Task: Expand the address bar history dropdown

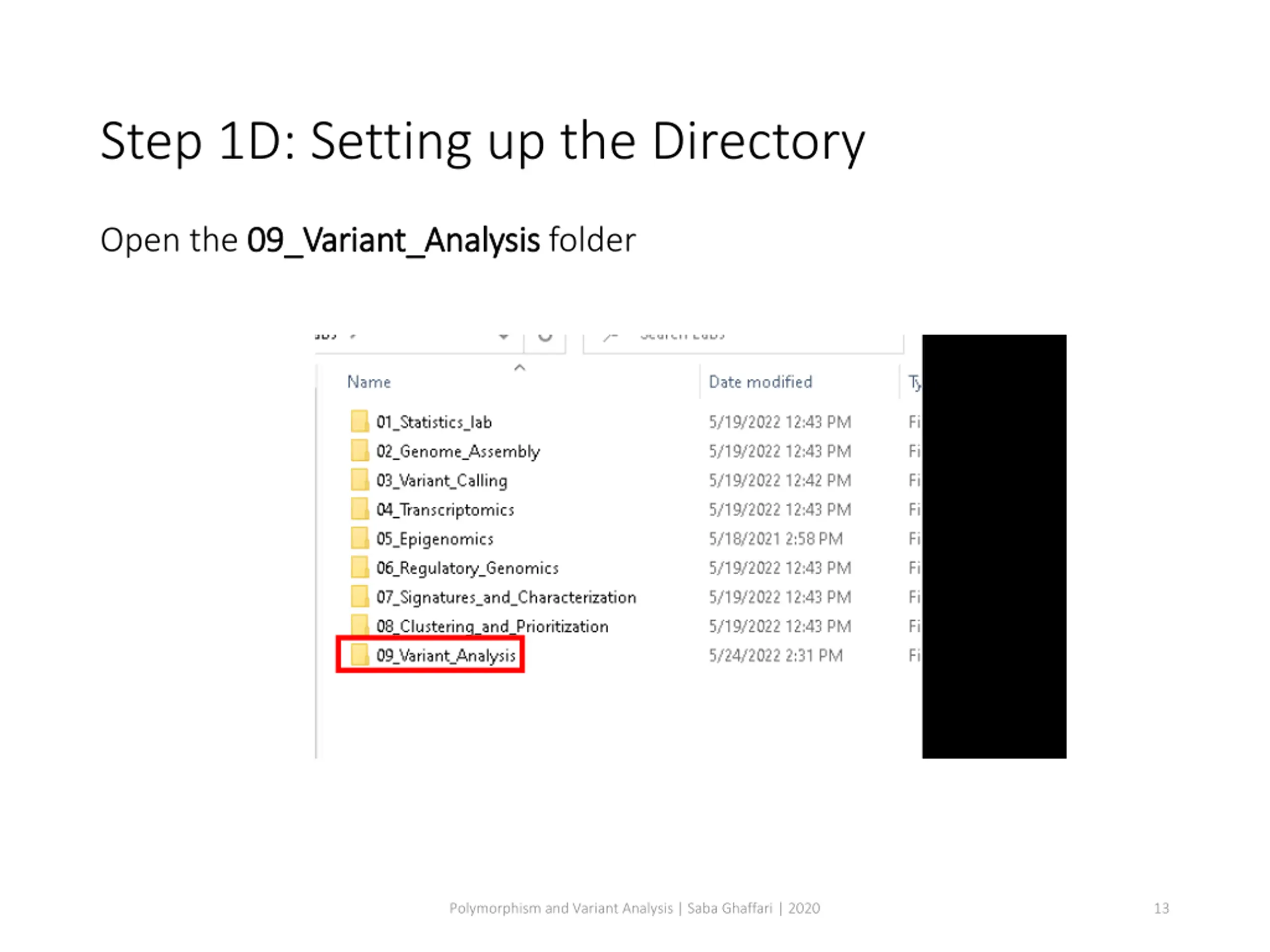Action: pyautogui.click(x=504, y=337)
